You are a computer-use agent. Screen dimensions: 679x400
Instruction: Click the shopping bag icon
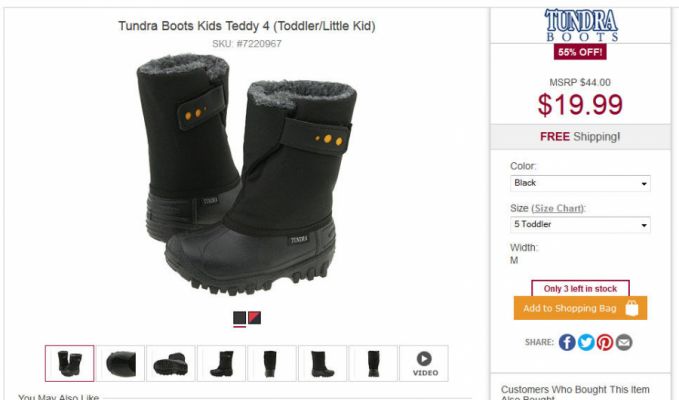632,308
